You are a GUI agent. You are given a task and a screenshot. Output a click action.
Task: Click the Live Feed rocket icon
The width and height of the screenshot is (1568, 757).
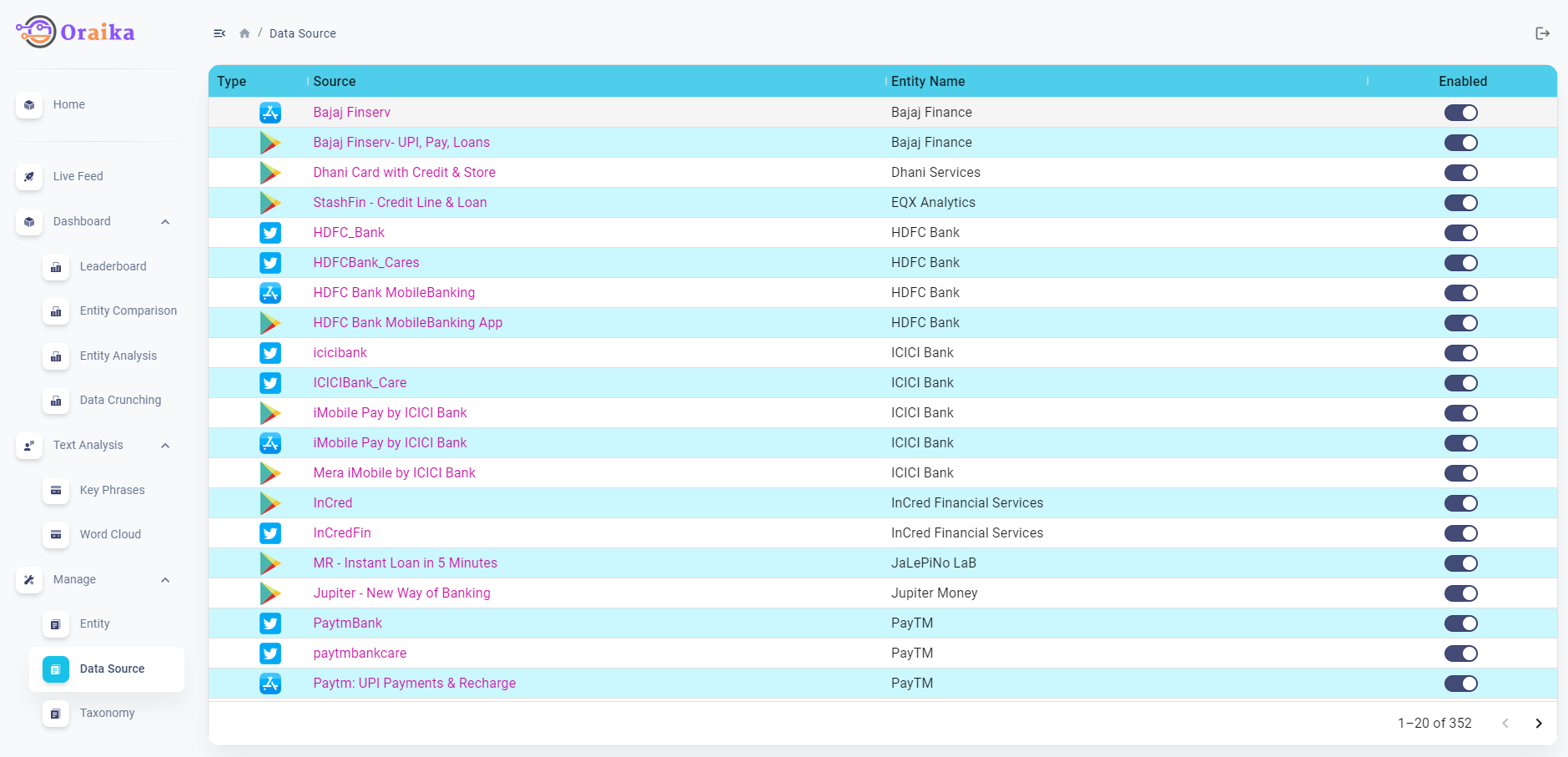[x=29, y=177]
